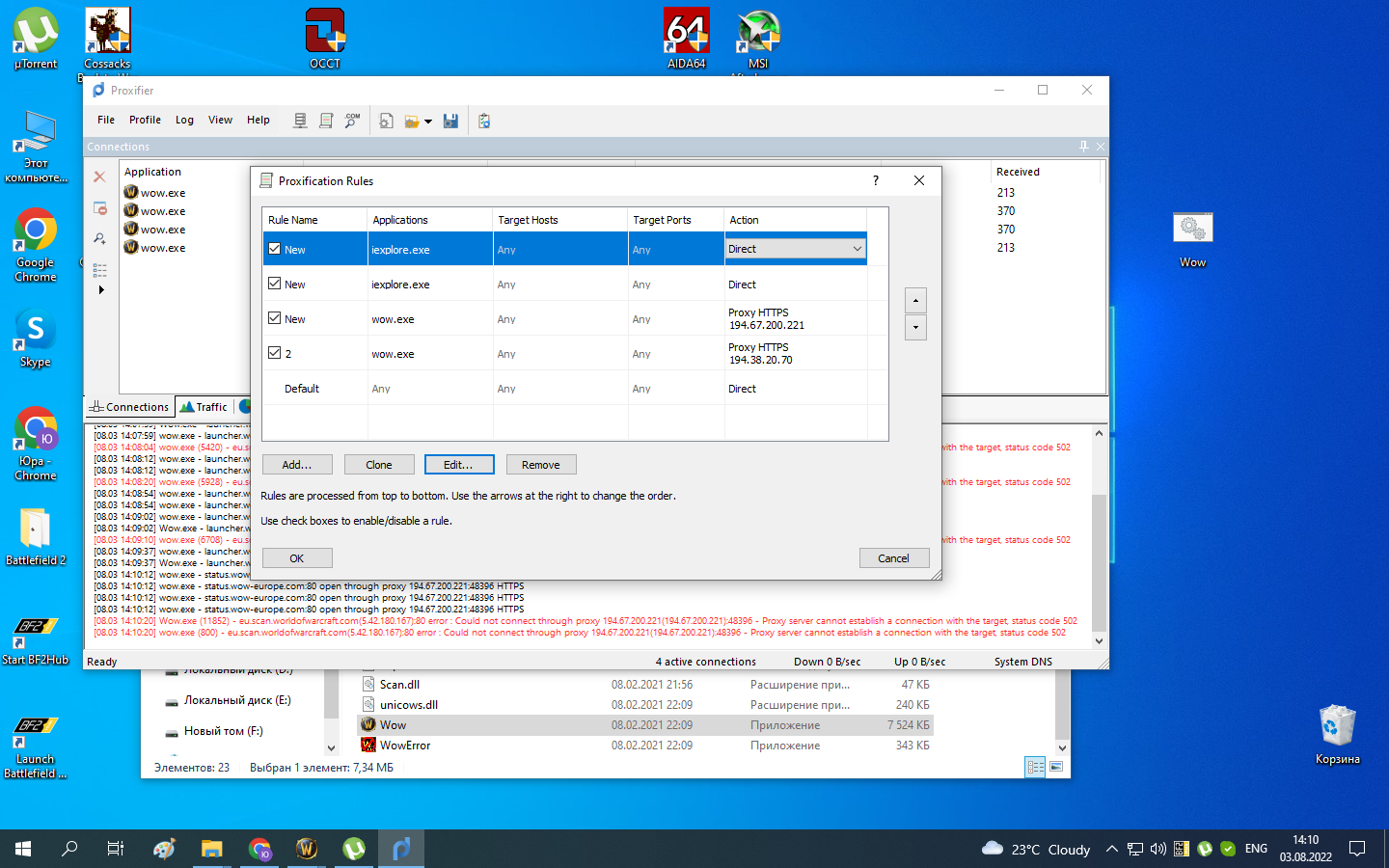Click the Proxification Rules toolbar icon
Screen dimensions: 1389x868
326,121
